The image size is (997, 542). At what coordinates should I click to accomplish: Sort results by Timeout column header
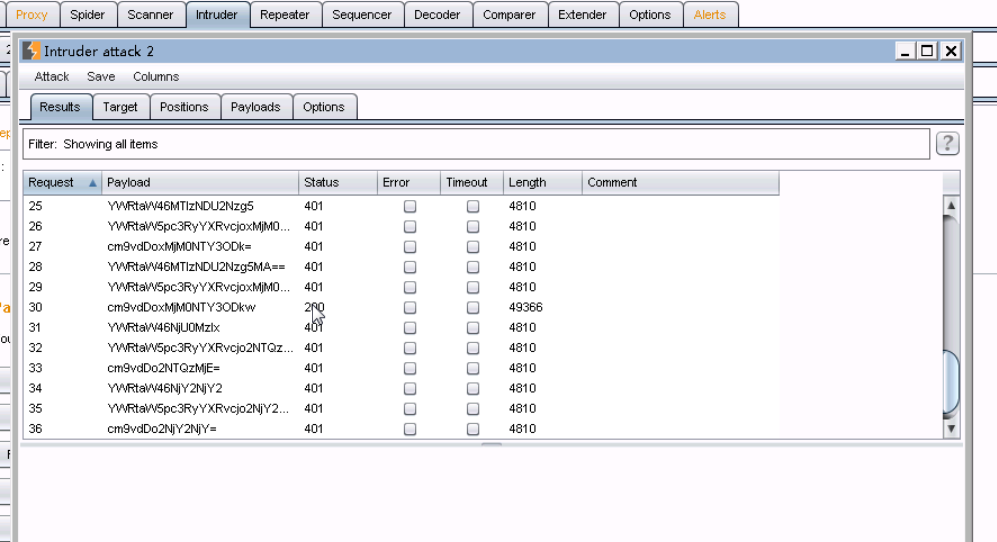tap(472, 183)
